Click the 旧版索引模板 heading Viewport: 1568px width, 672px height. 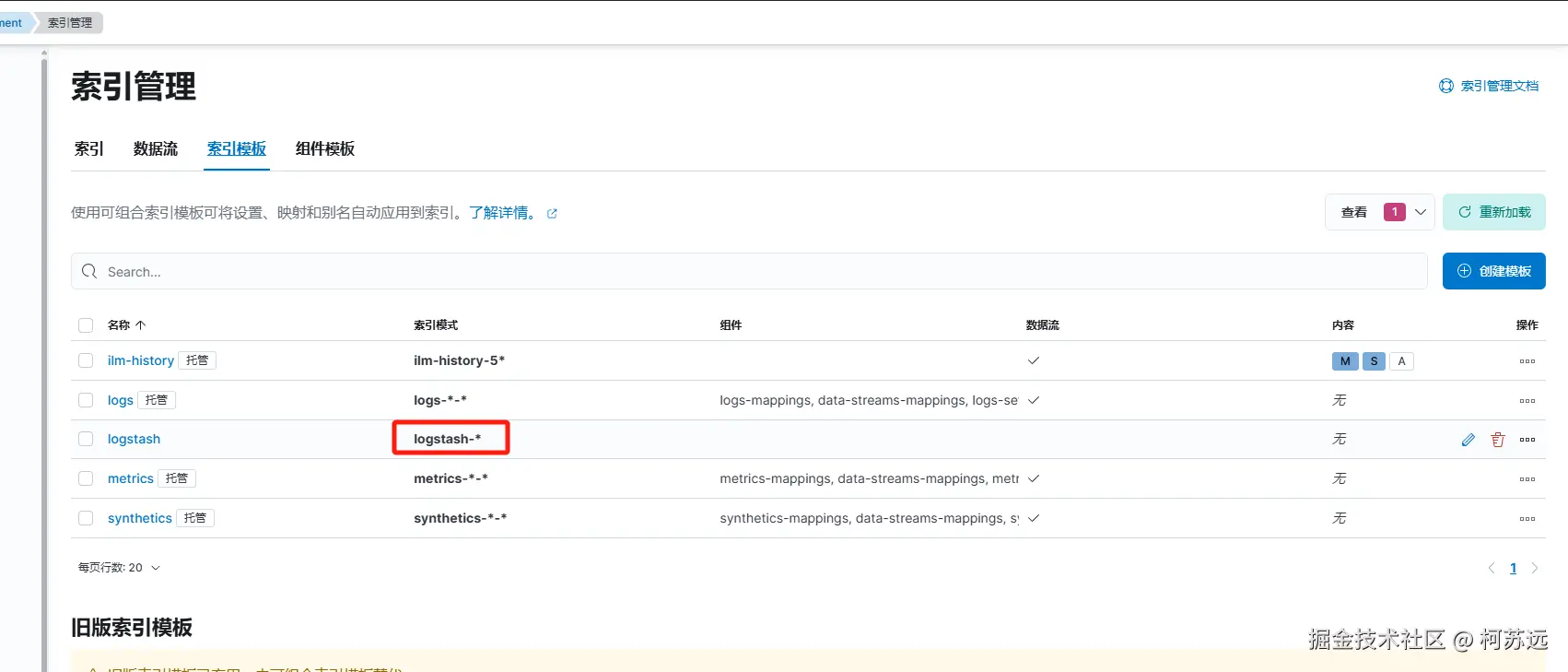[x=132, y=628]
